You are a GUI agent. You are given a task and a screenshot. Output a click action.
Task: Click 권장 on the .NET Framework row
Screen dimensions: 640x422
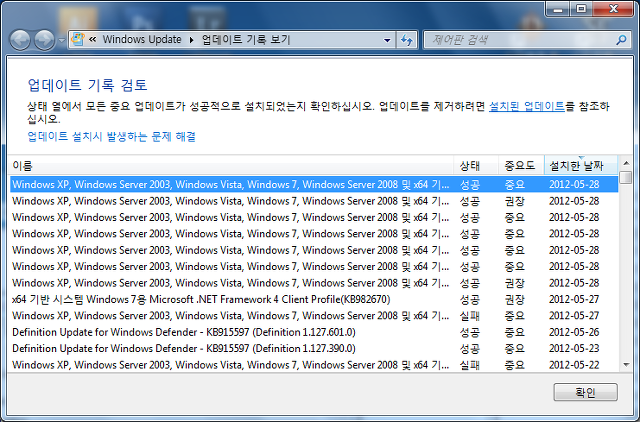(514, 300)
